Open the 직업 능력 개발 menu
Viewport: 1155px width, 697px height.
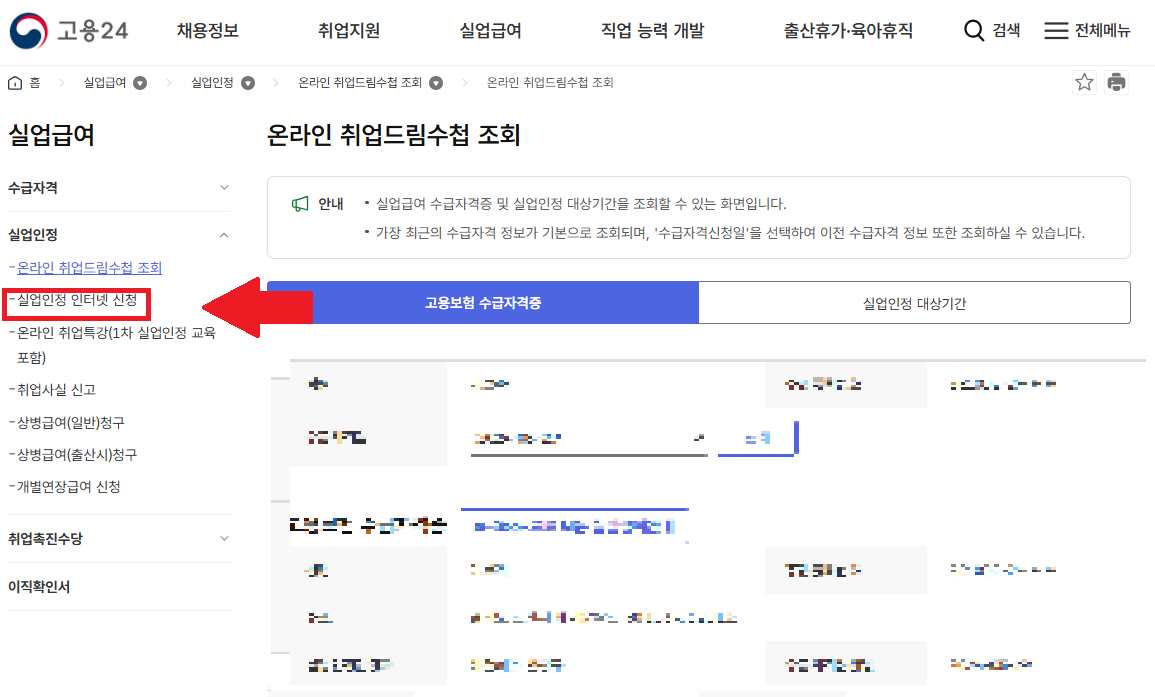click(651, 30)
